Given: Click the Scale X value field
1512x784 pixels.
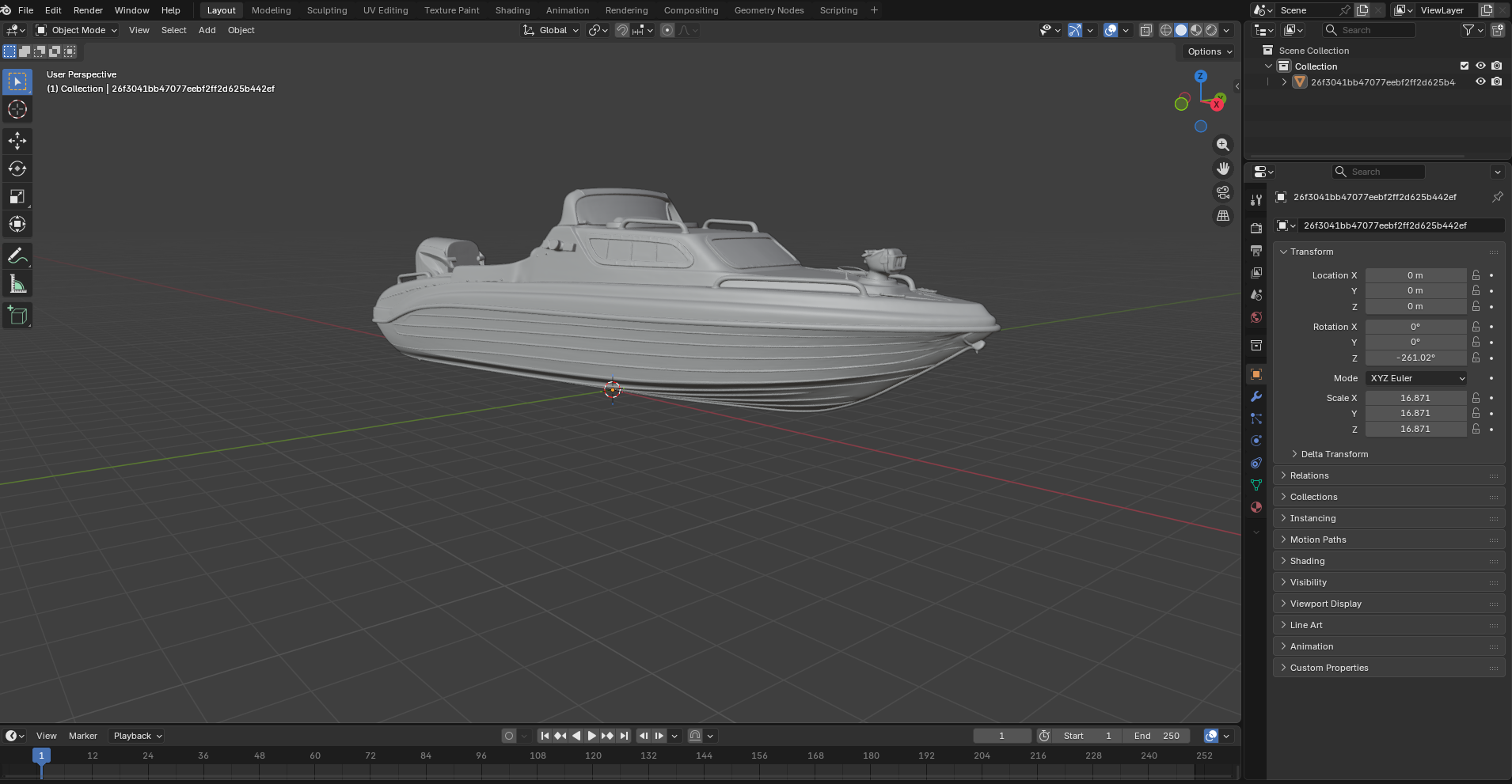Looking at the screenshot, I should 1415,398.
